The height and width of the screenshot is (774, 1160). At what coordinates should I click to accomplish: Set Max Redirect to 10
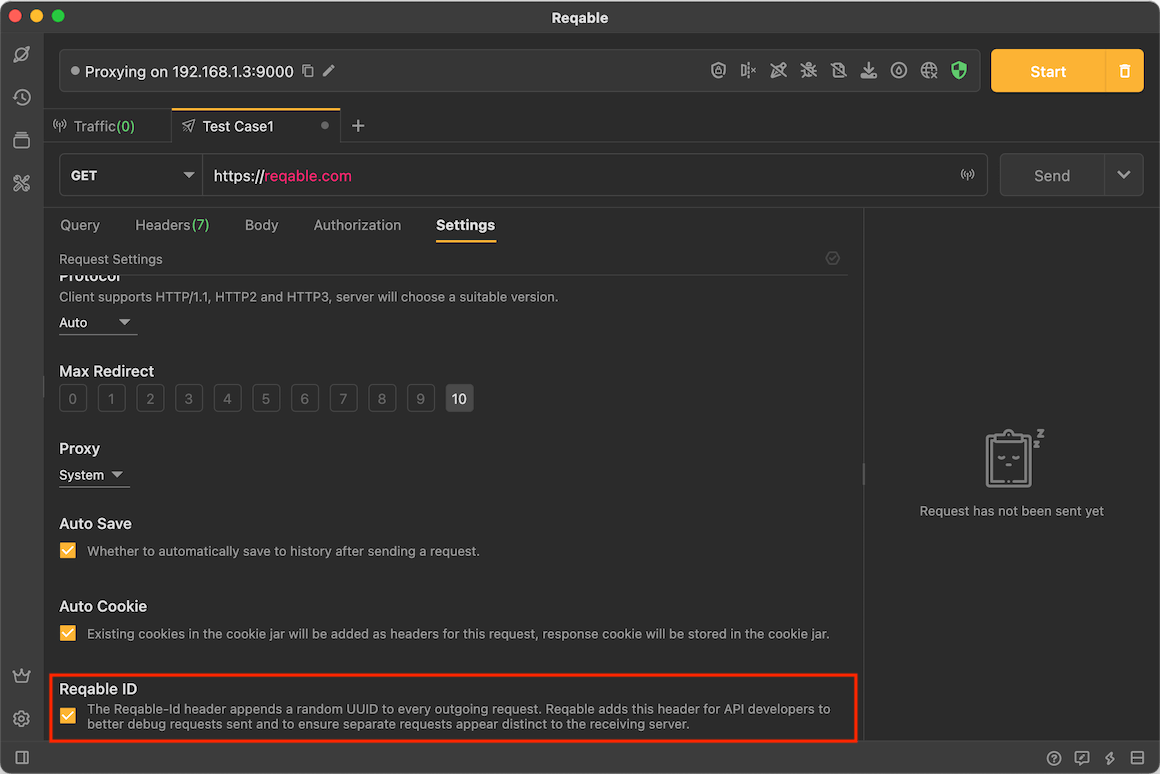(459, 399)
